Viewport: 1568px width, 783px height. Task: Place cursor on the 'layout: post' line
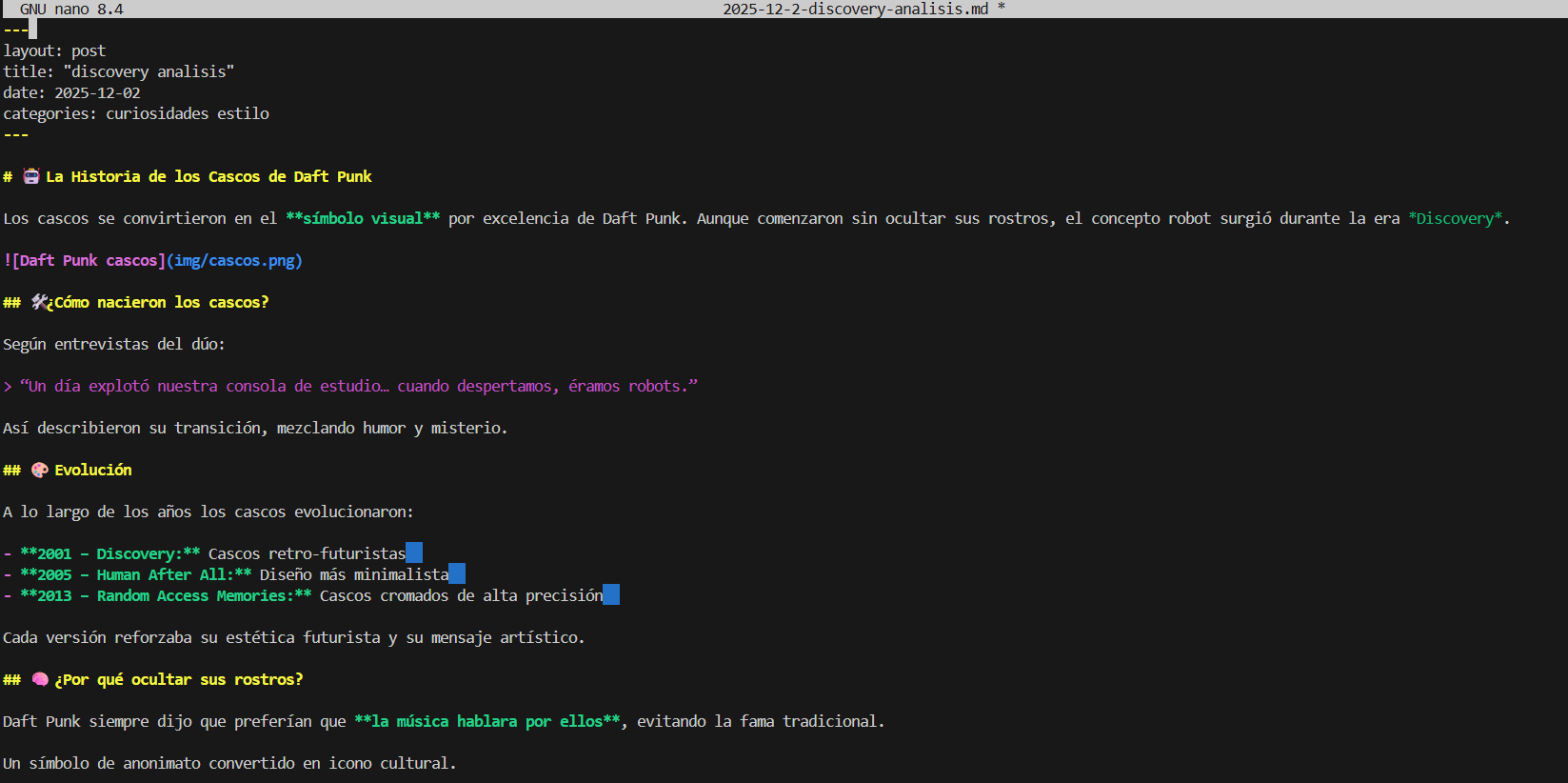(x=54, y=50)
